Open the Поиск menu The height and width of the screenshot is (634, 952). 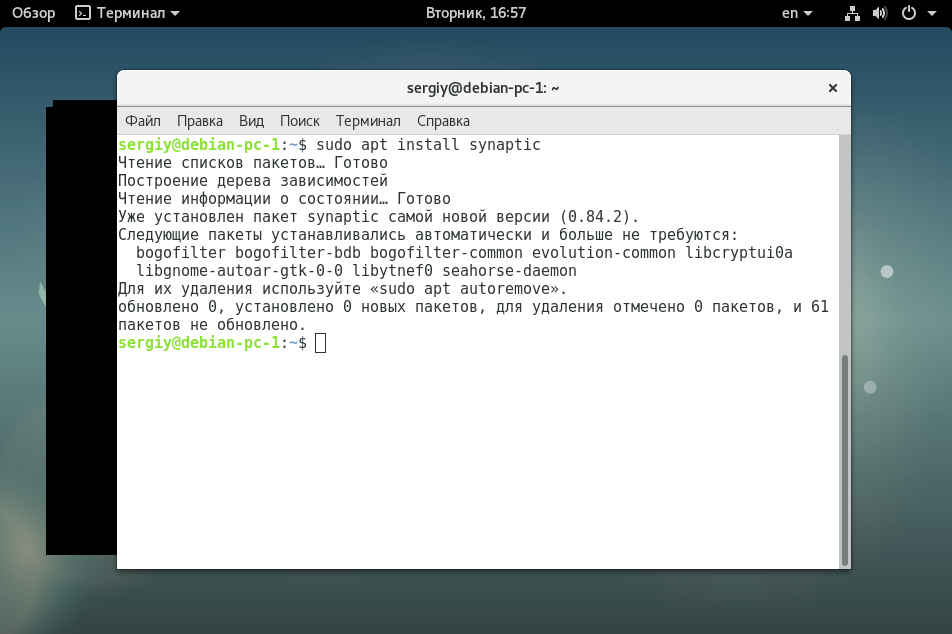300,121
